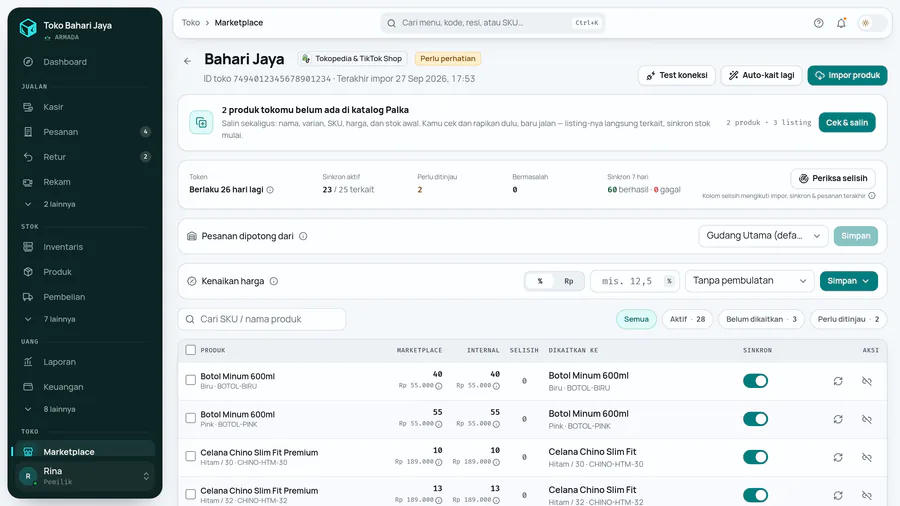Click the Impor produk button
Screen dimensions: 900x506
coord(847,75)
